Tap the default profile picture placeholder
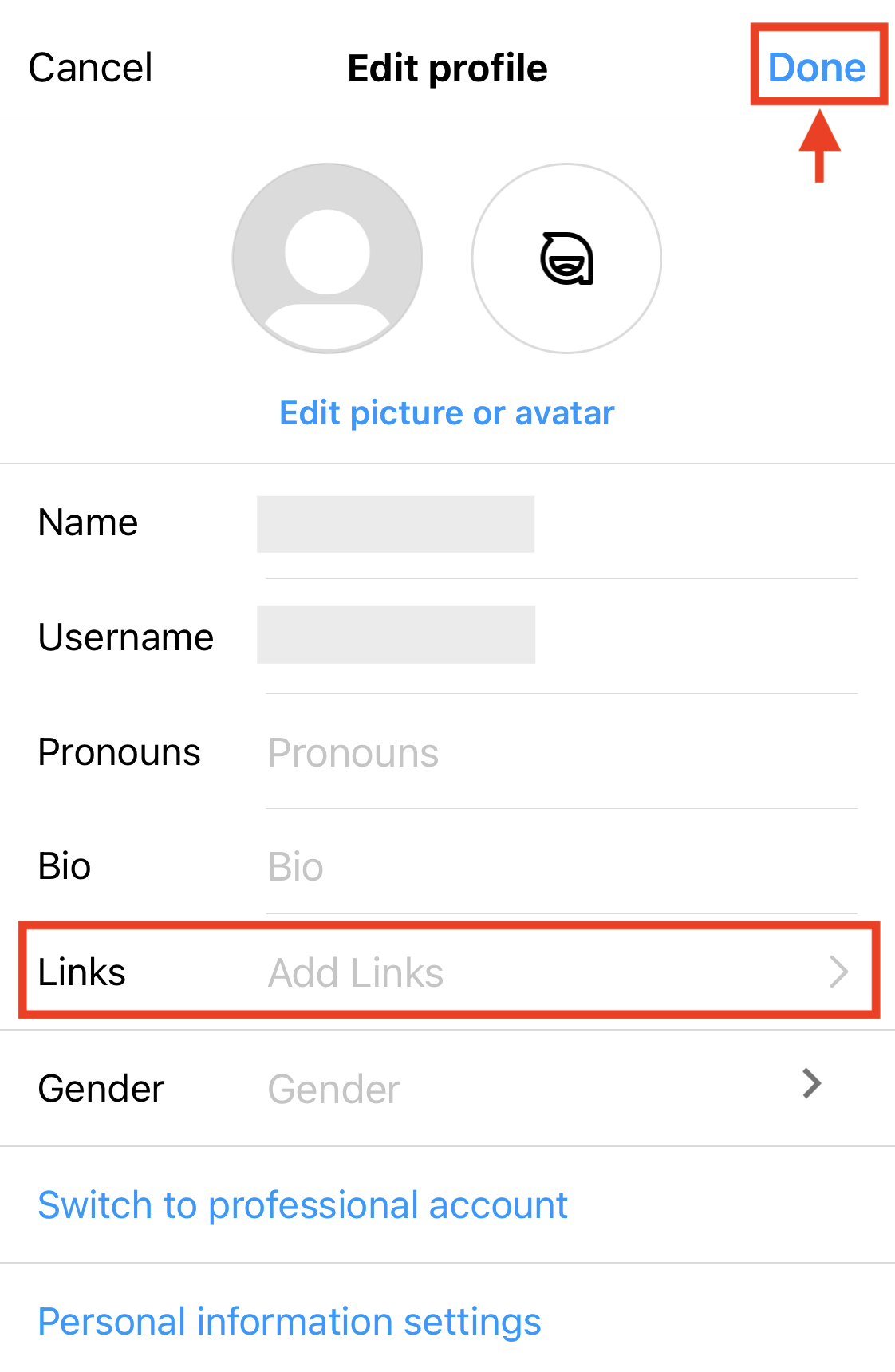The image size is (895, 1372). pos(327,258)
